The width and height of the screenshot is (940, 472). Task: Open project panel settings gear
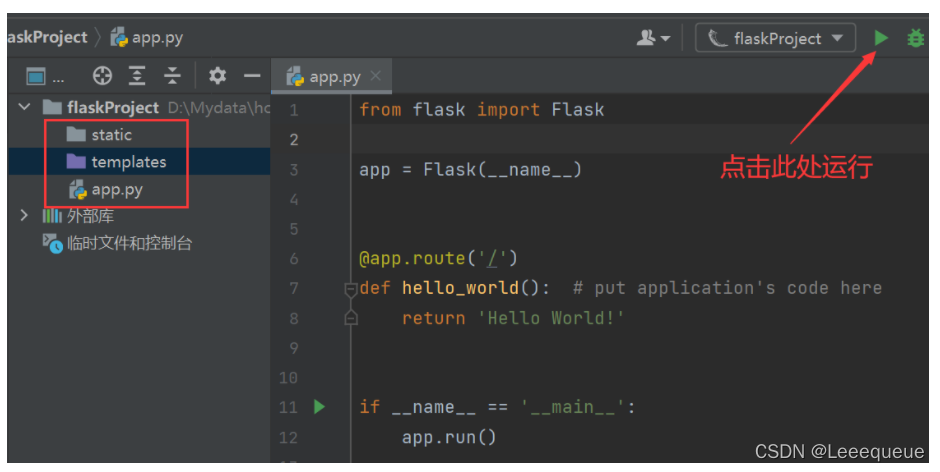tap(217, 76)
